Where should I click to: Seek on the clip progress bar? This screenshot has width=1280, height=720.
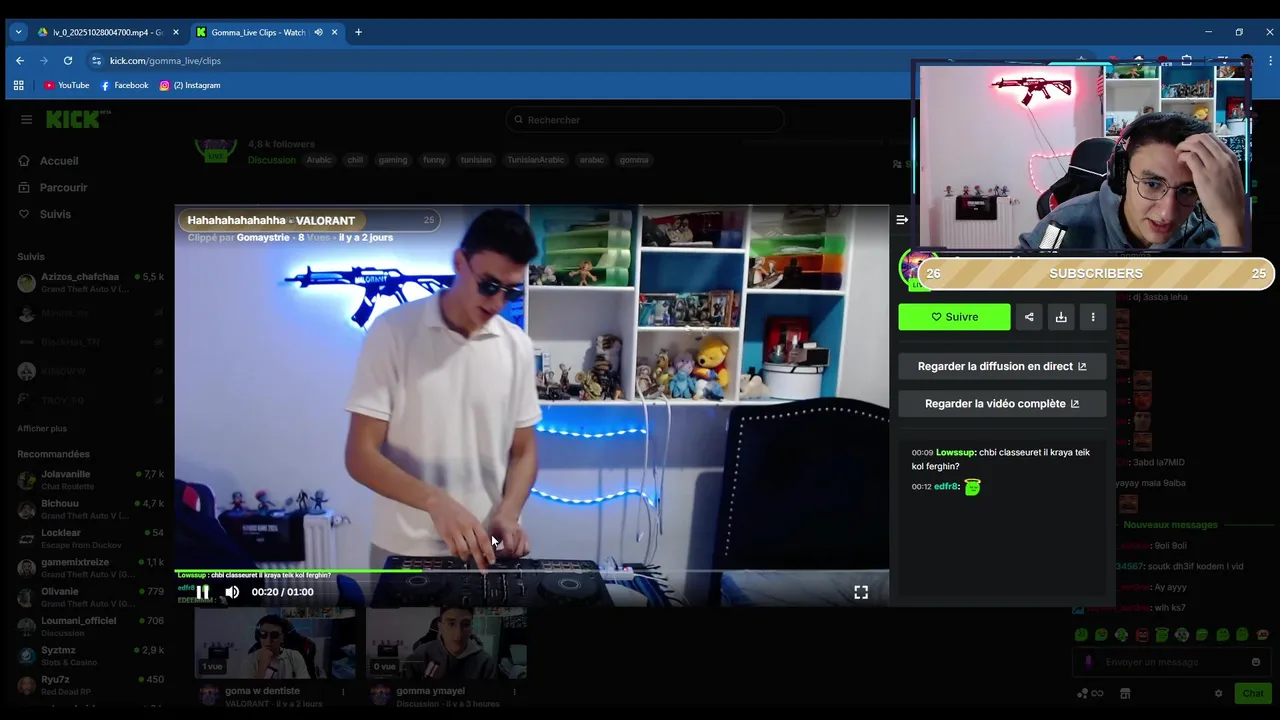tap(532, 571)
